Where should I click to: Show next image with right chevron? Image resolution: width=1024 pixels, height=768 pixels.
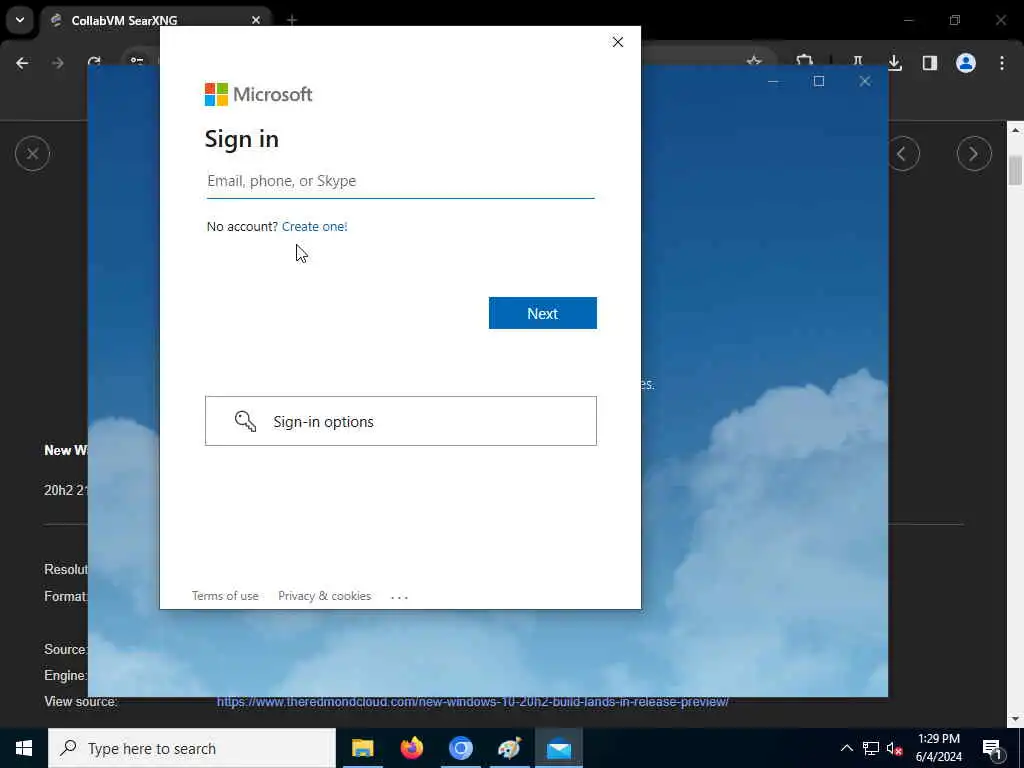pos(974,153)
